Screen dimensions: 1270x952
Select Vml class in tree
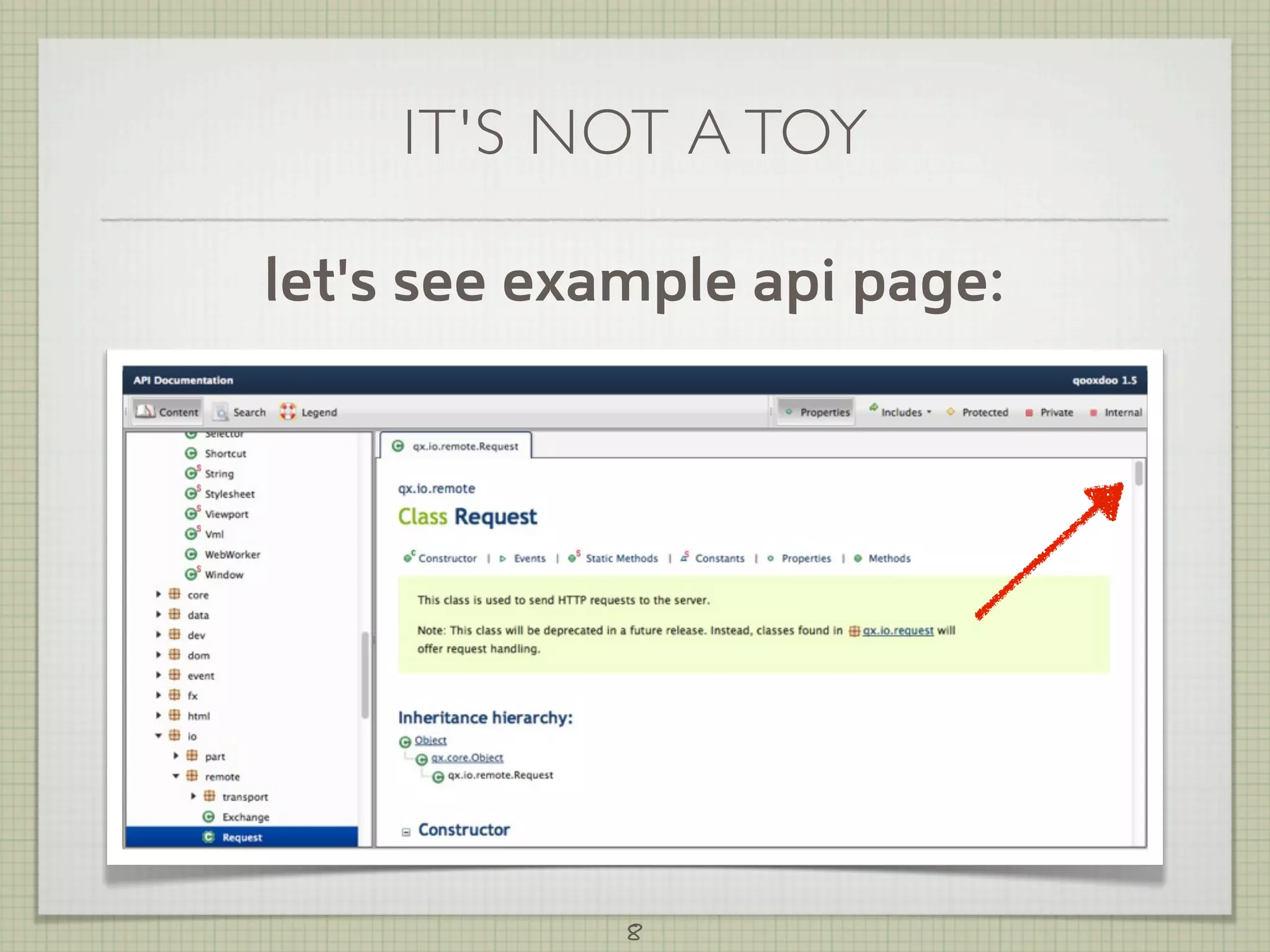pyautogui.click(x=214, y=534)
